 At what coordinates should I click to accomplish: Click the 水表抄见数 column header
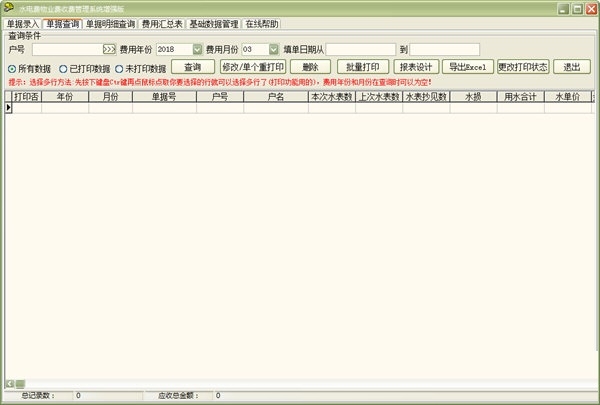(x=426, y=96)
